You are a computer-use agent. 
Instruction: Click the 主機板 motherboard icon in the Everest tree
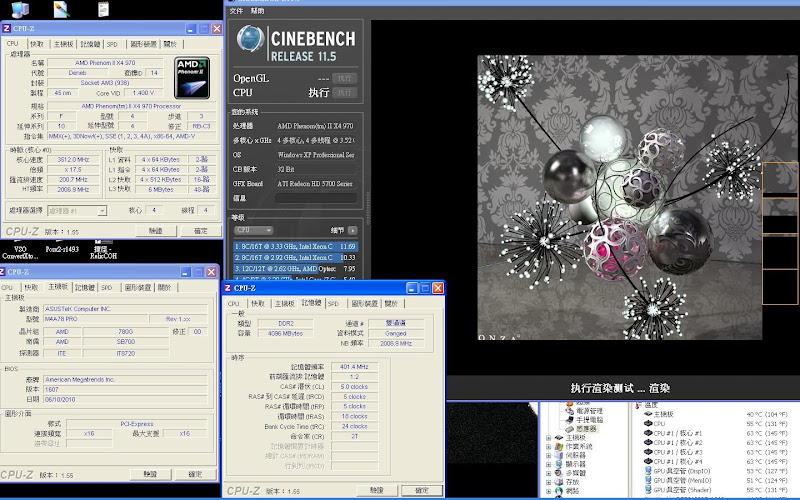(x=559, y=437)
